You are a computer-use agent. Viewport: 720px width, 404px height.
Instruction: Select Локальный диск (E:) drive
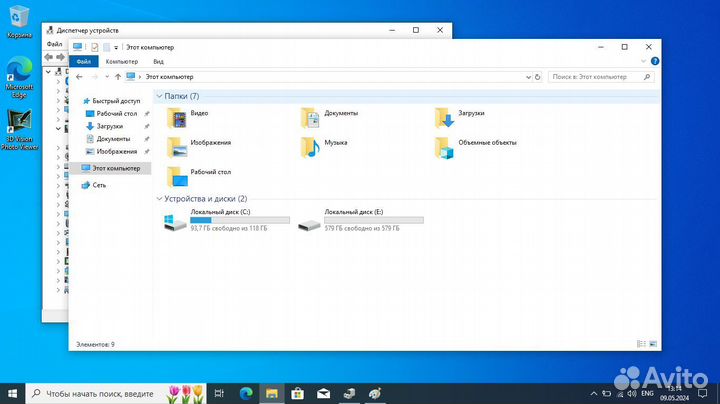[360, 220]
